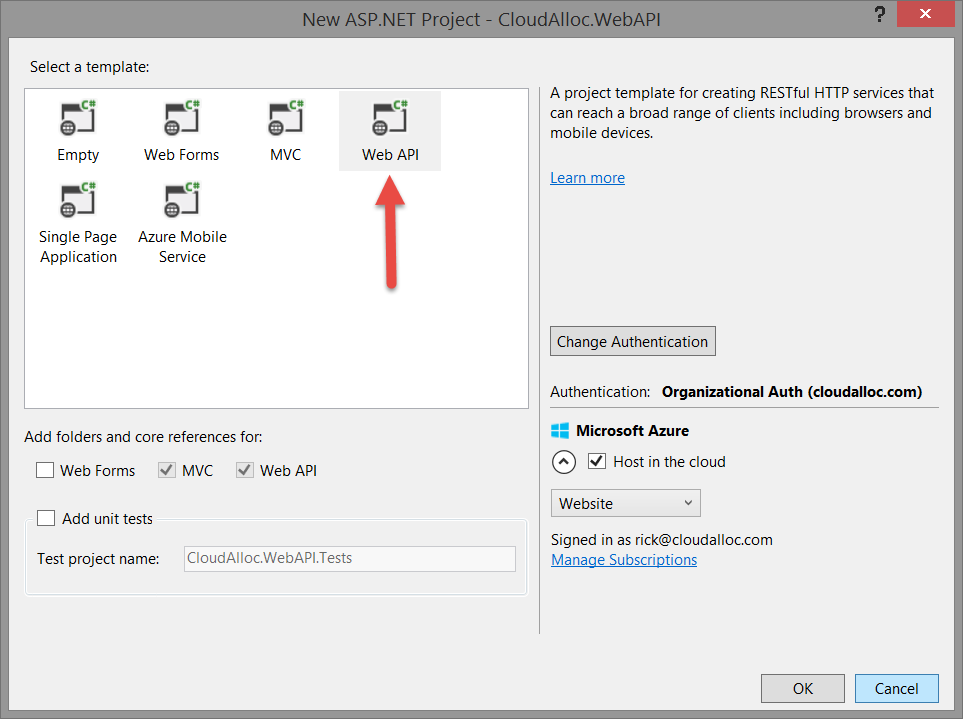Click the Microsoft Azure logo icon
The image size is (963, 719).
560,431
